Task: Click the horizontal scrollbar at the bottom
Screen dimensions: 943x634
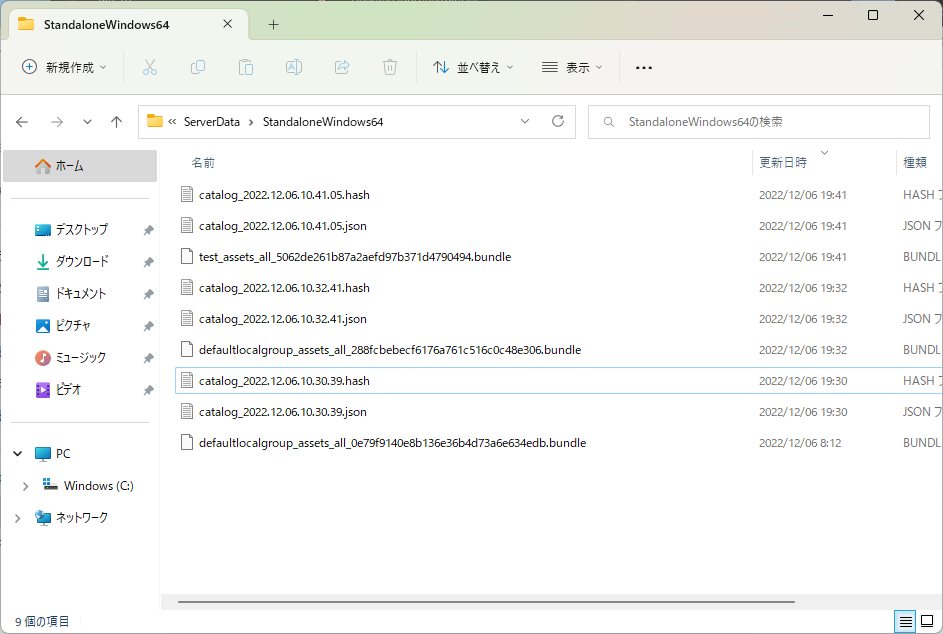Action: coord(486,602)
